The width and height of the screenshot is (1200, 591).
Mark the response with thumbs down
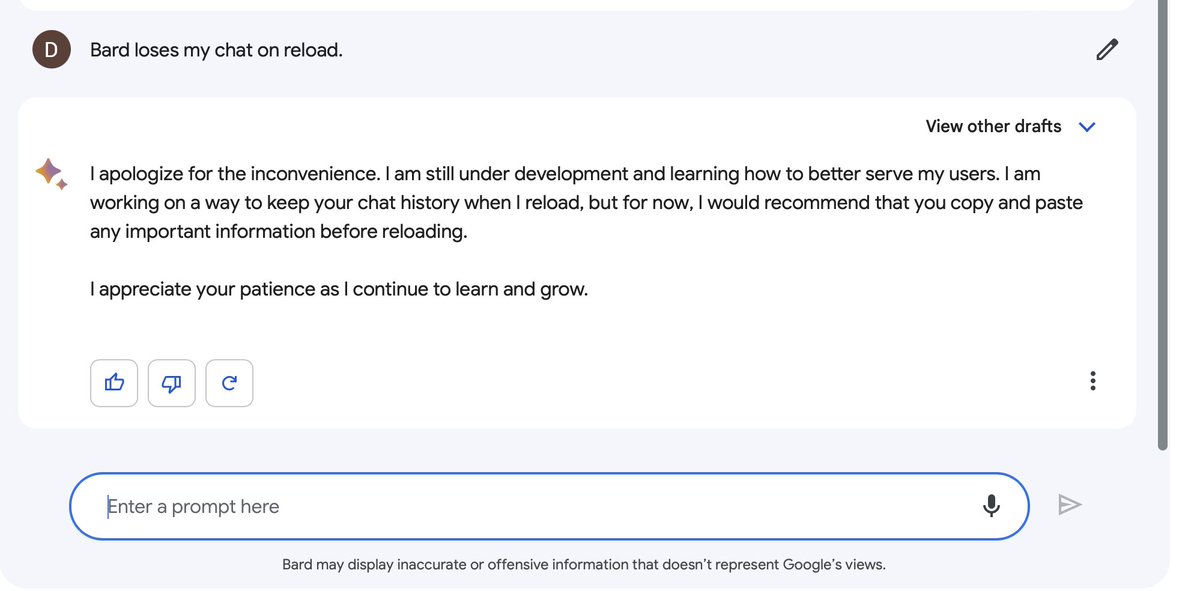pos(172,383)
